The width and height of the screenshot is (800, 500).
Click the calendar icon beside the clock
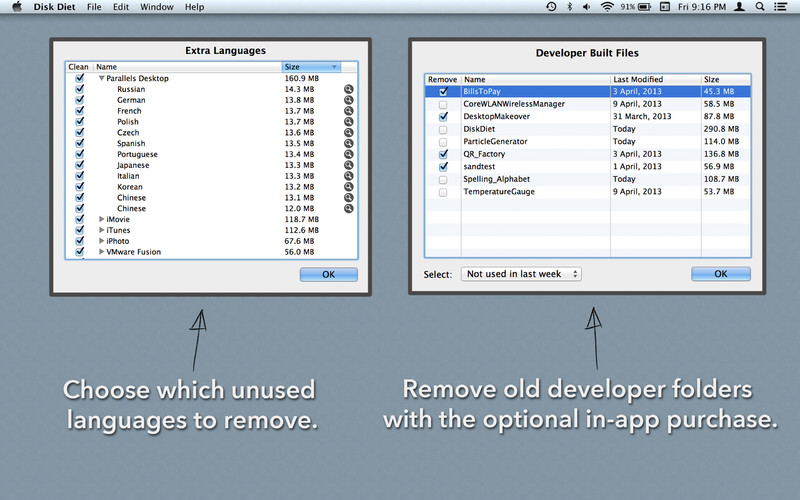coord(664,7)
